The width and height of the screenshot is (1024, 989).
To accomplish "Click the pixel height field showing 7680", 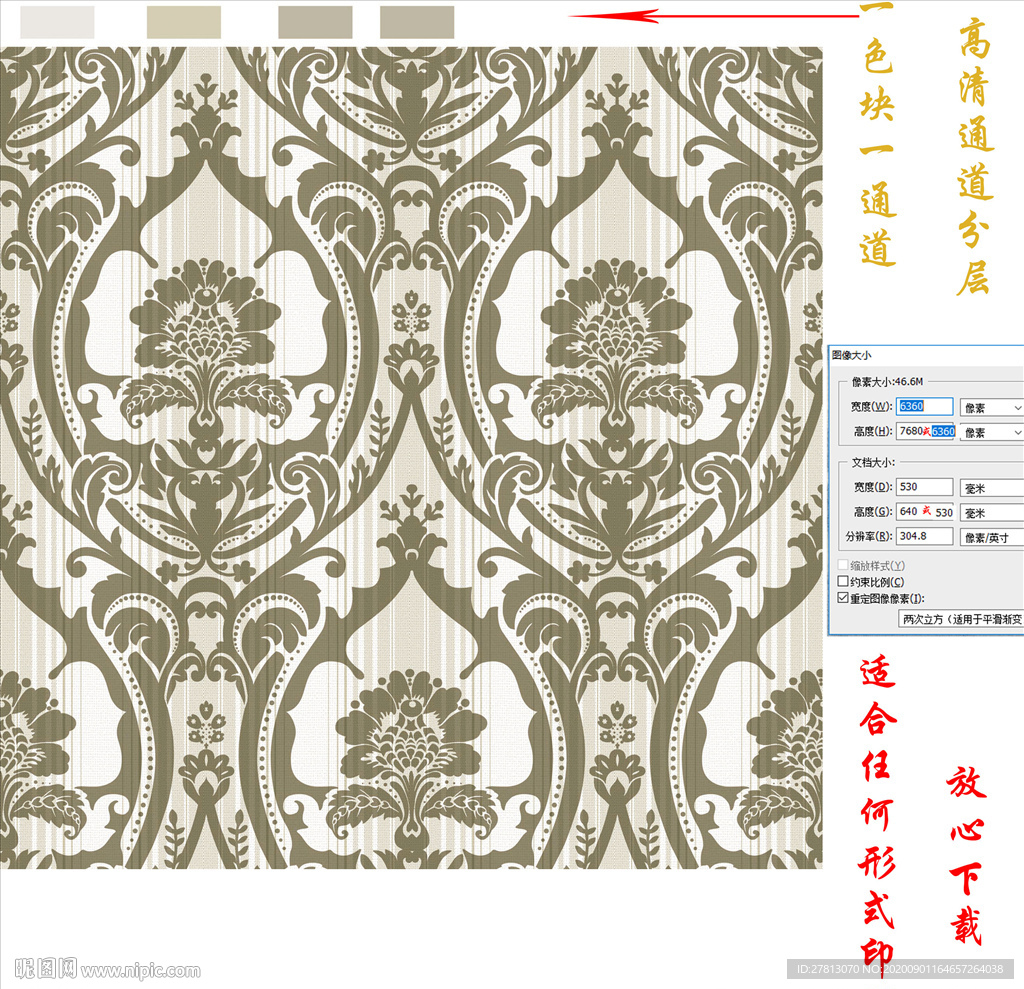I will 925,431.
